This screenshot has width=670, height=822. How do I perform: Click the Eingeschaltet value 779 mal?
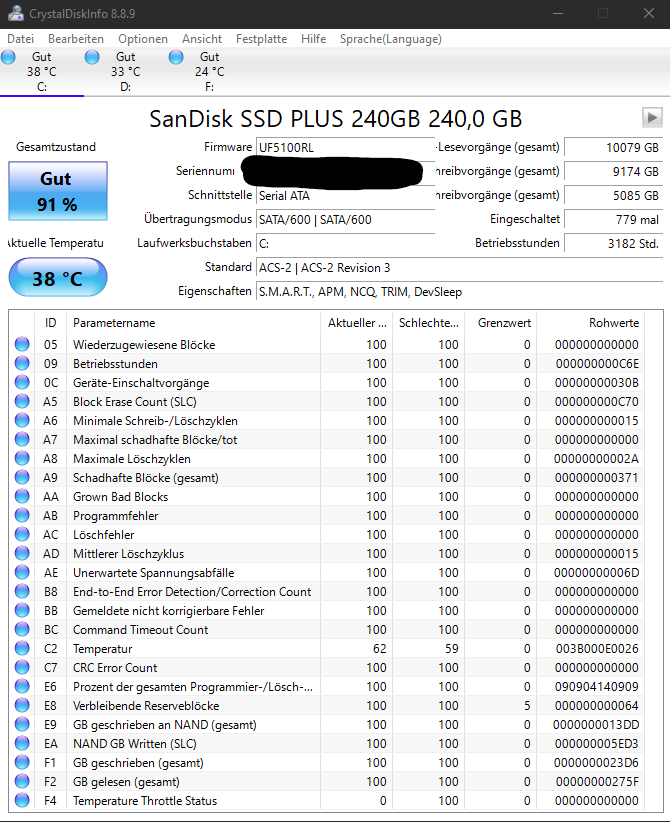point(613,220)
